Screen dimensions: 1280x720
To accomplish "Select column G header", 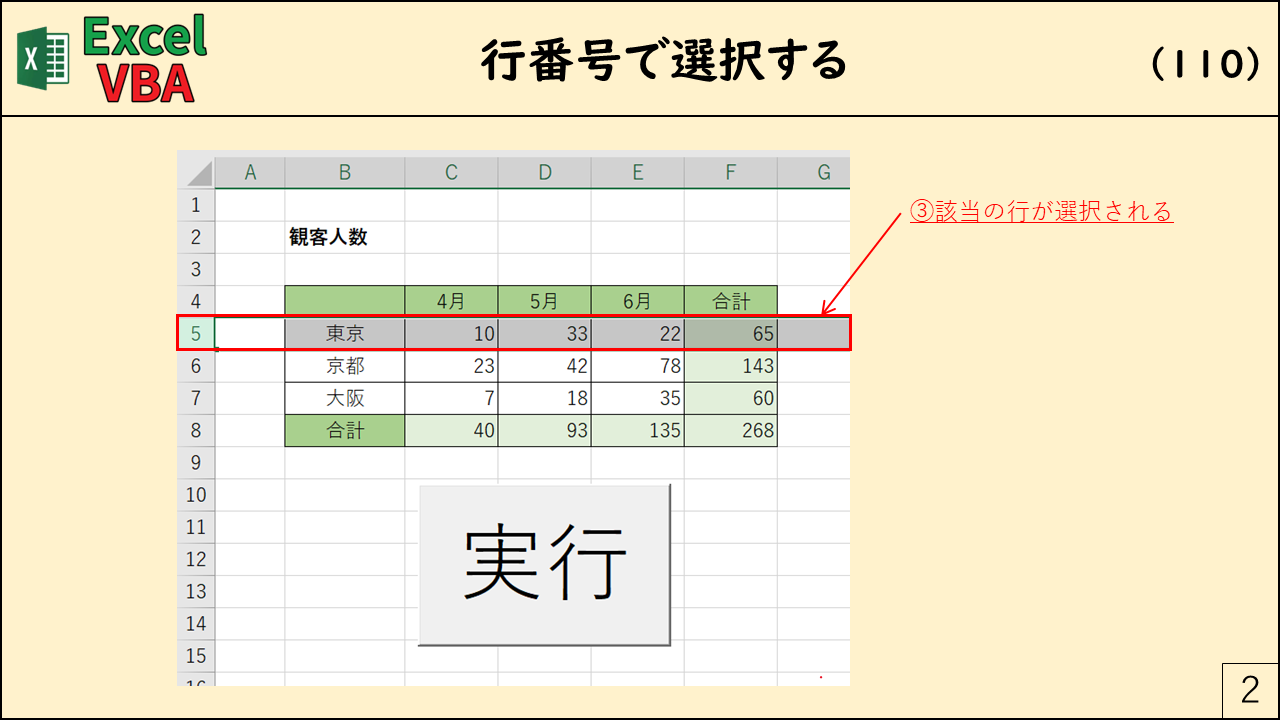I will [823, 173].
